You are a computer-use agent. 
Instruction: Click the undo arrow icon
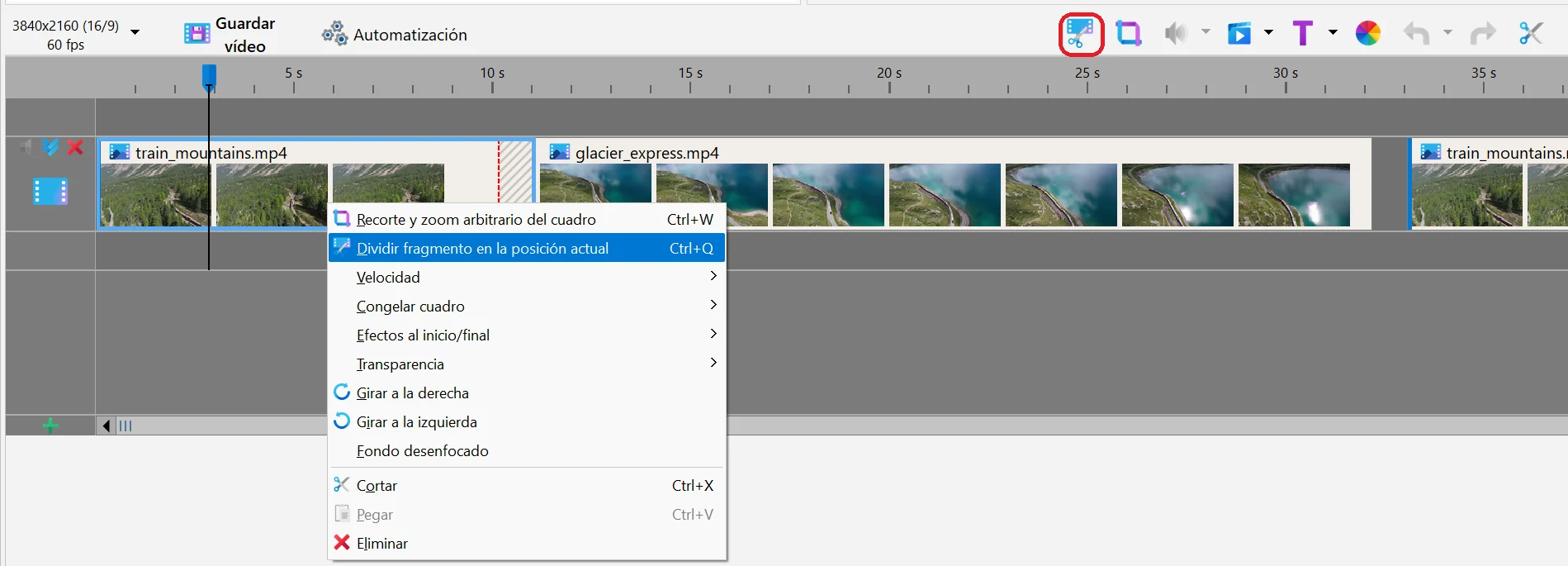(x=1417, y=33)
